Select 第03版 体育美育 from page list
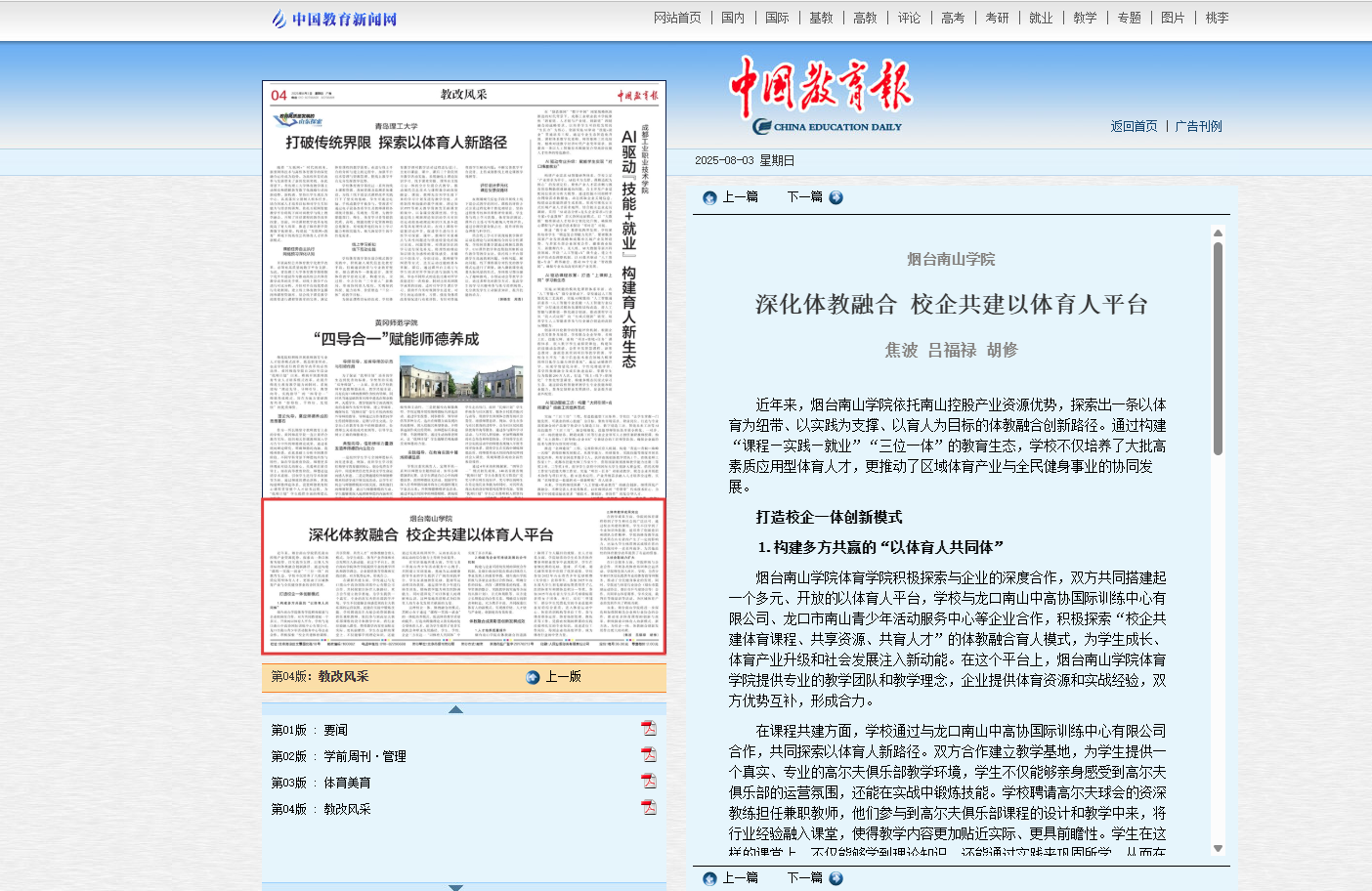Viewport: 1372px width, 891px height. click(347, 783)
